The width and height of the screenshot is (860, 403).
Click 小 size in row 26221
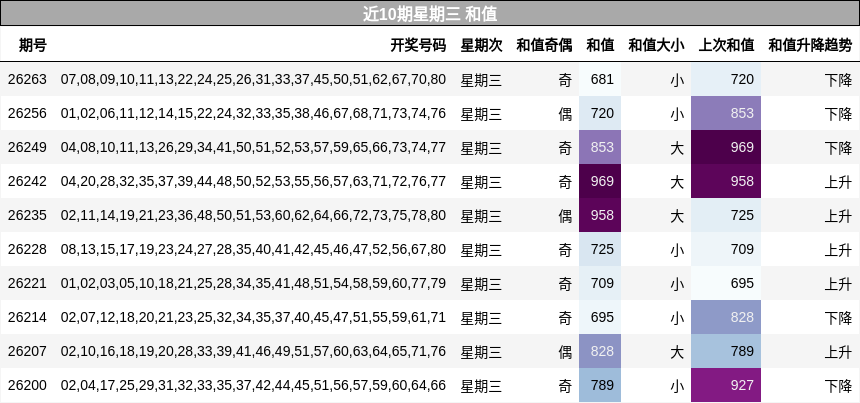(677, 284)
